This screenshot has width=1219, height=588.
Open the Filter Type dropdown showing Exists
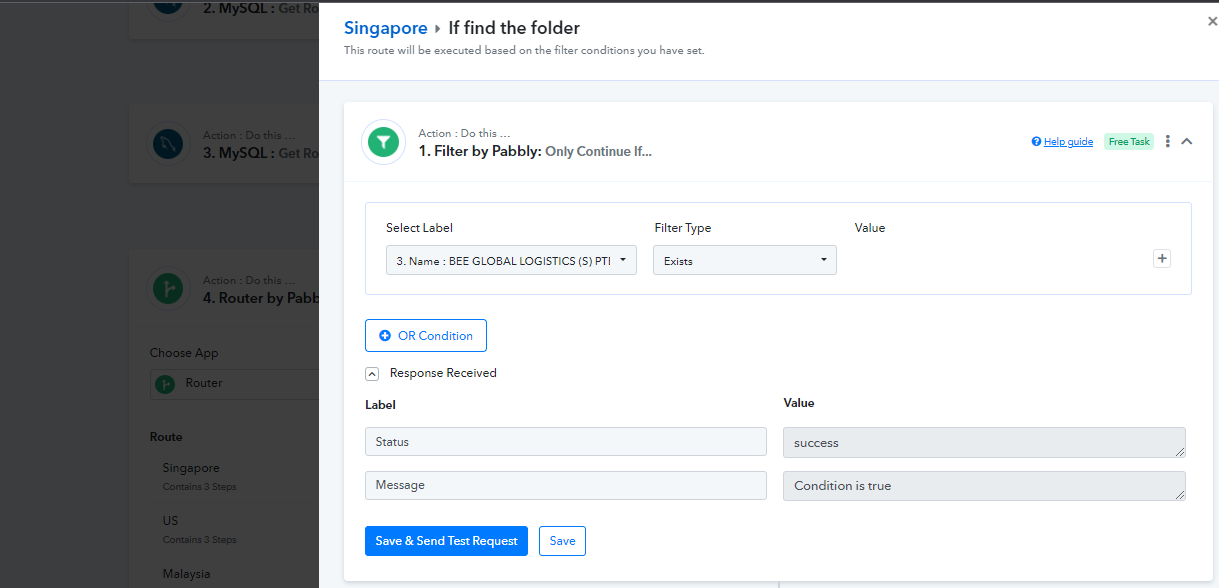click(745, 260)
